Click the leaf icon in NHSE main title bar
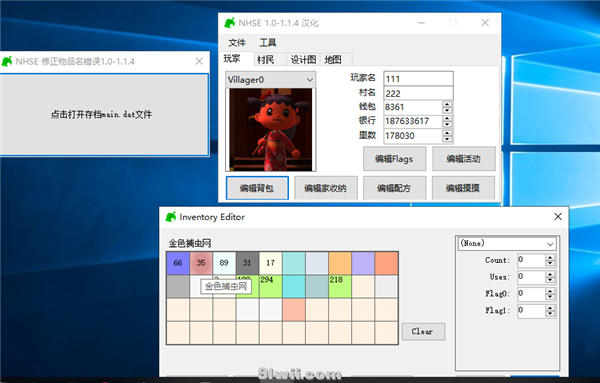This screenshot has height=383, width=600. click(x=229, y=23)
